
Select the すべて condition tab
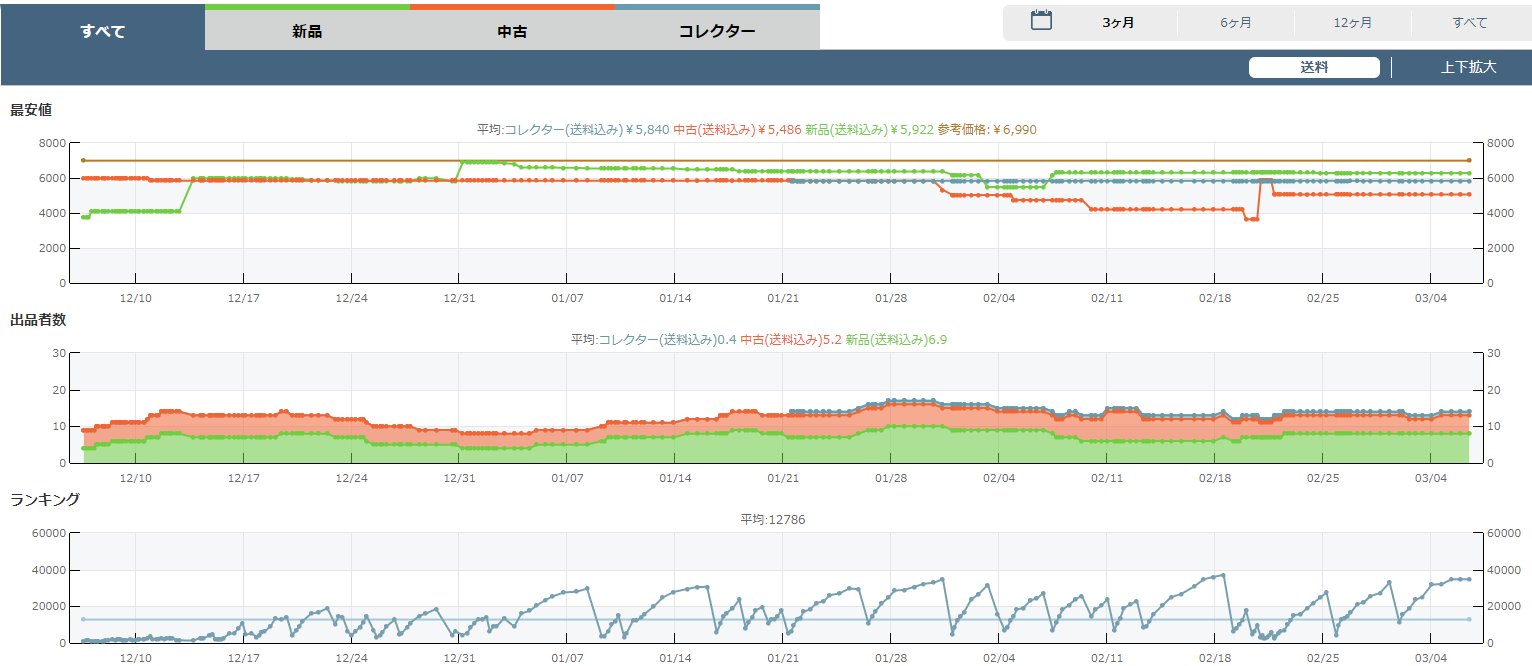click(103, 31)
